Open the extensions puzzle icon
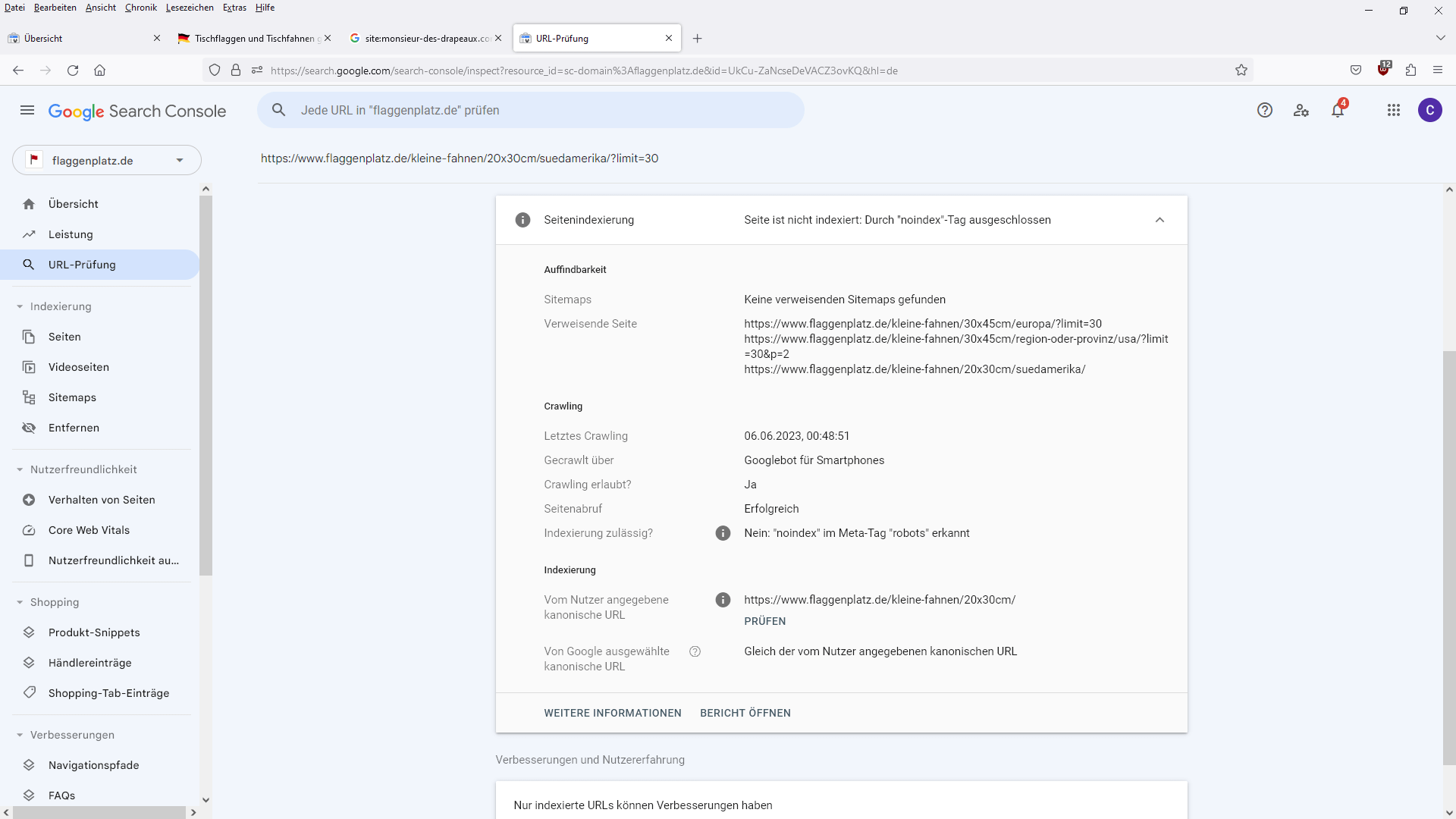 pos(1410,71)
